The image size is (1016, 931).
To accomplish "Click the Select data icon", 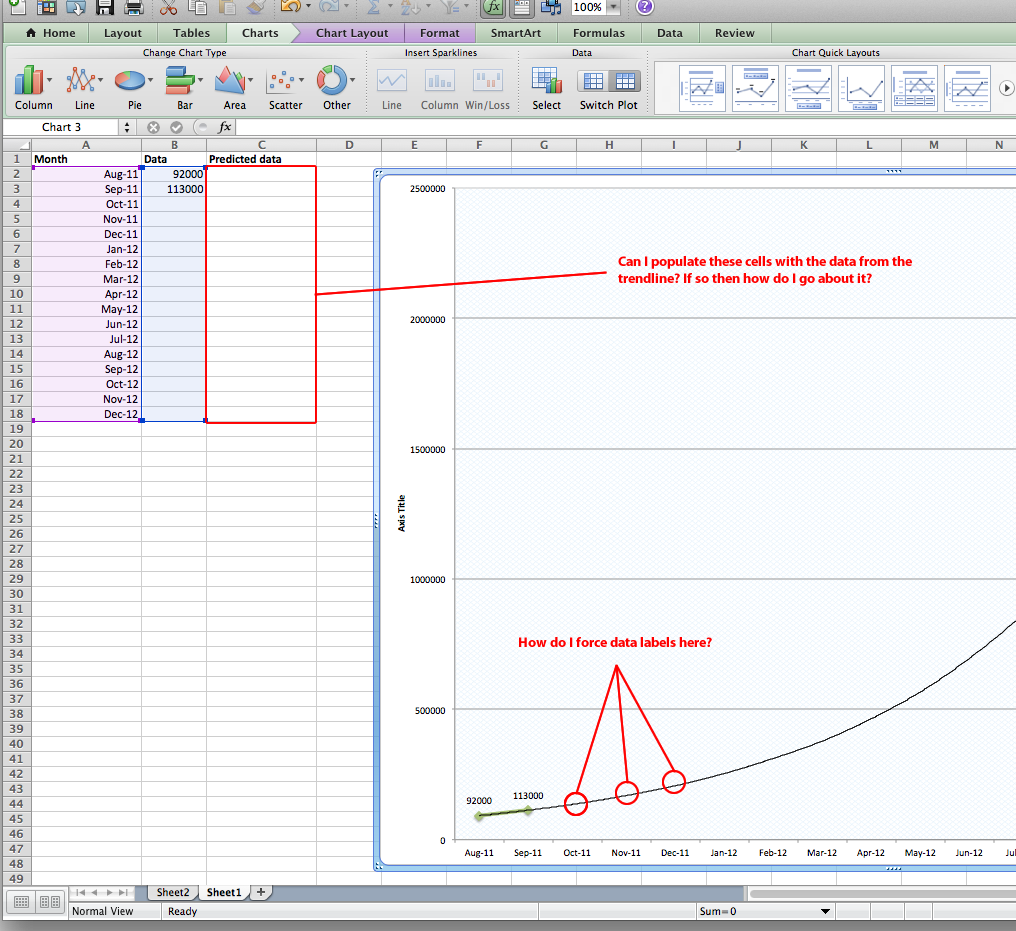I will [x=547, y=80].
